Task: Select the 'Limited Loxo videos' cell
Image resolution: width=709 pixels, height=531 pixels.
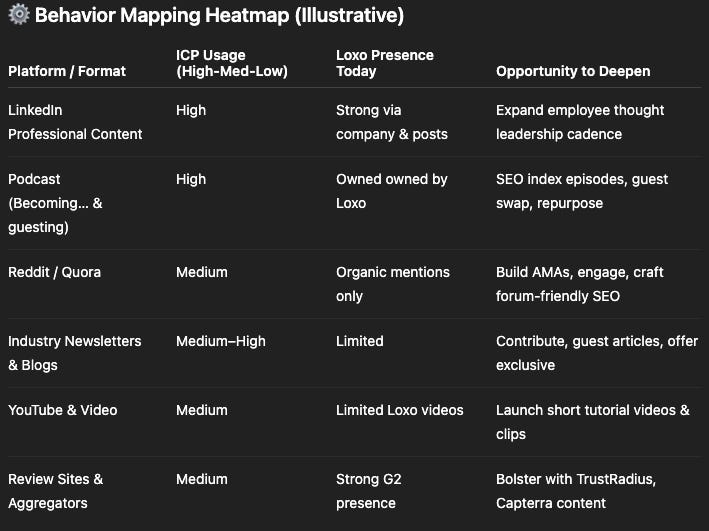Action: [x=400, y=410]
